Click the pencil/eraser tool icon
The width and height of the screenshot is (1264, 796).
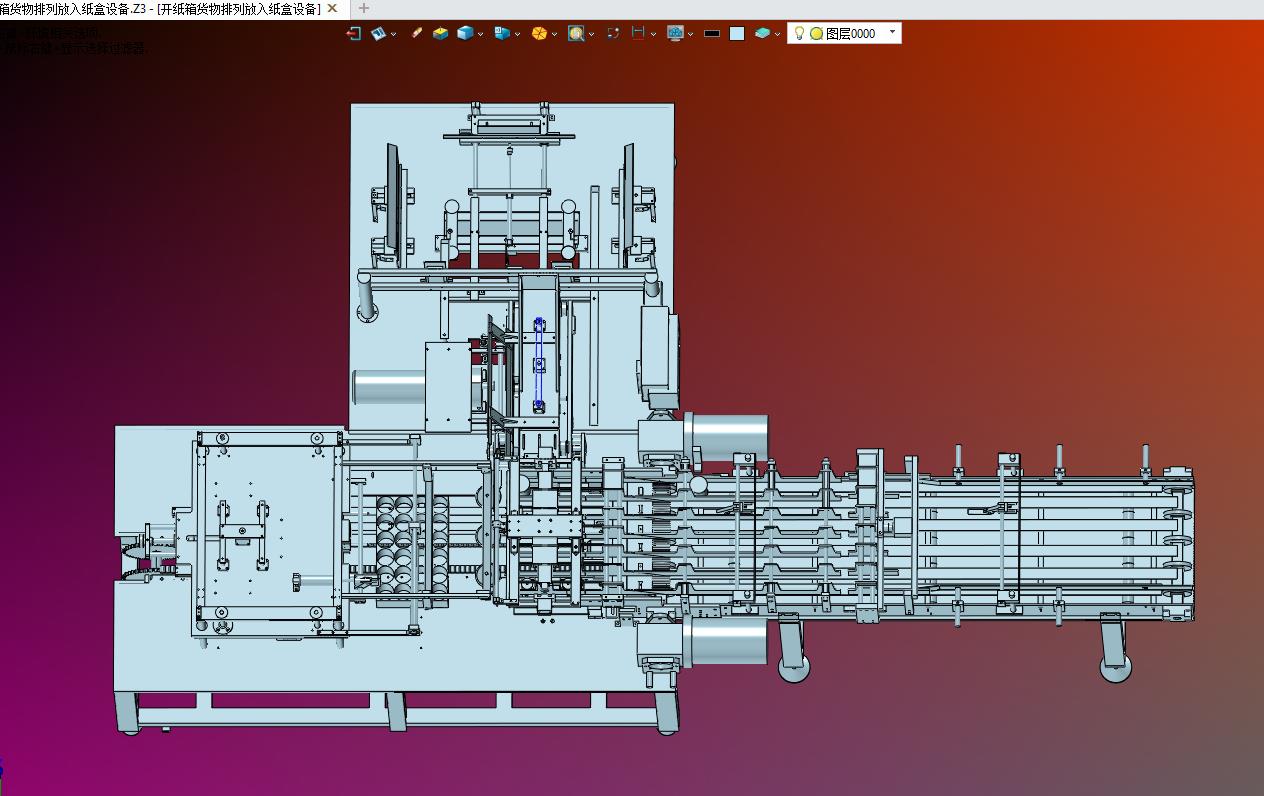point(416,33)
